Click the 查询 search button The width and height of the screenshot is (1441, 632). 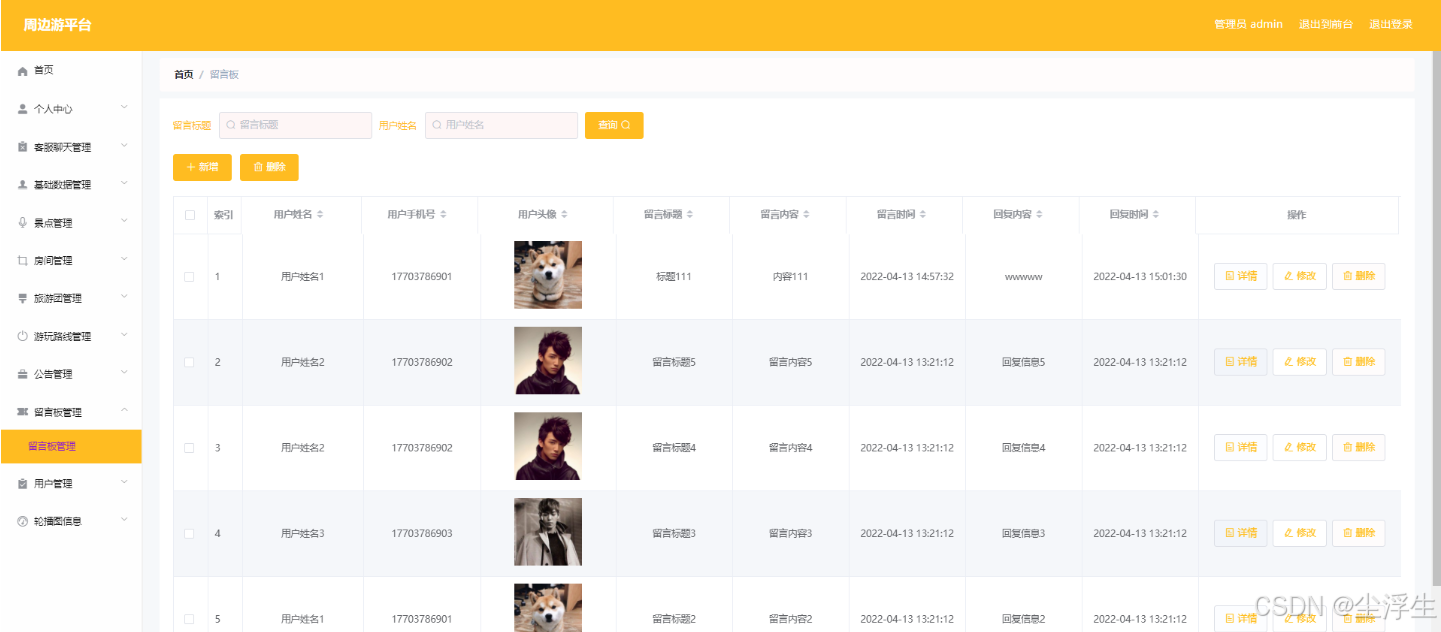(614, 125)
